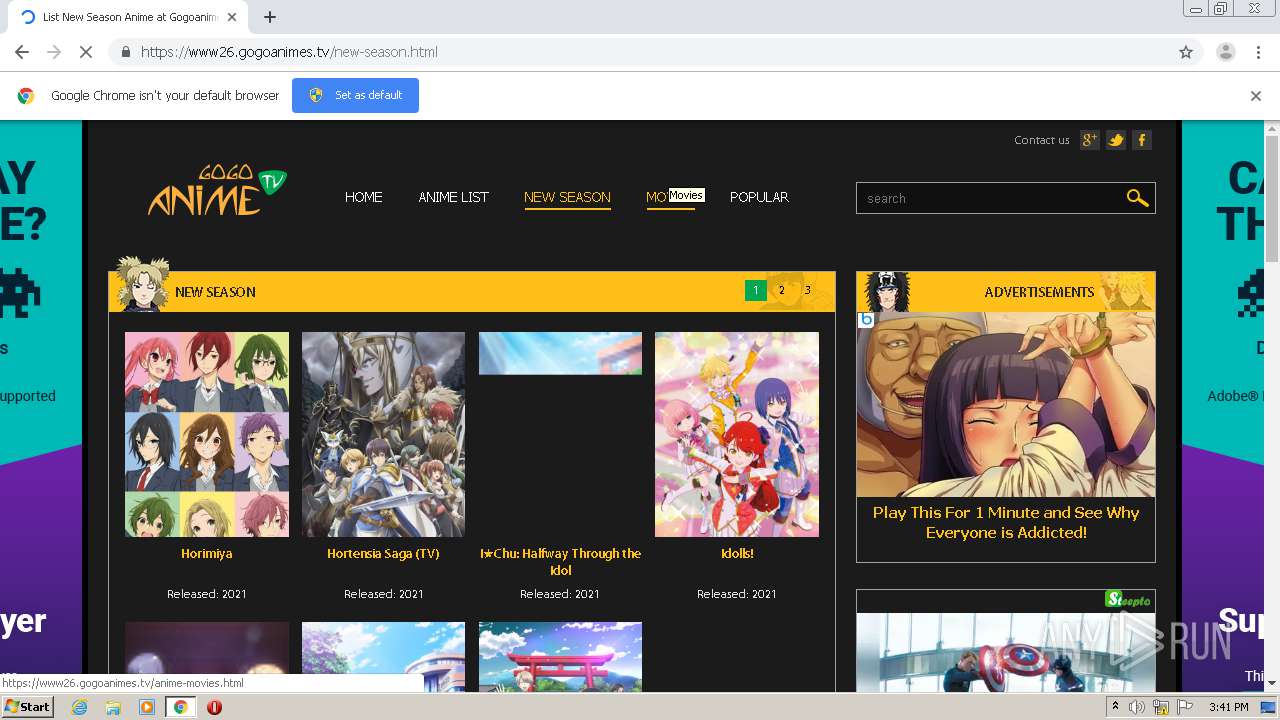Image resolution: width=1280 pixels, height=720 pixels.
Task: Open the Idolls! title link
Action: click(737, 553)
